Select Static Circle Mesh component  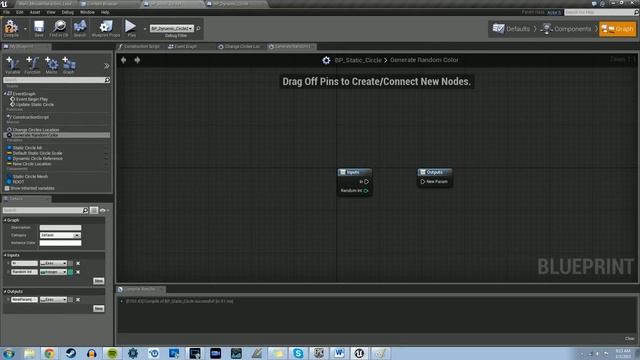pos(30,176)
